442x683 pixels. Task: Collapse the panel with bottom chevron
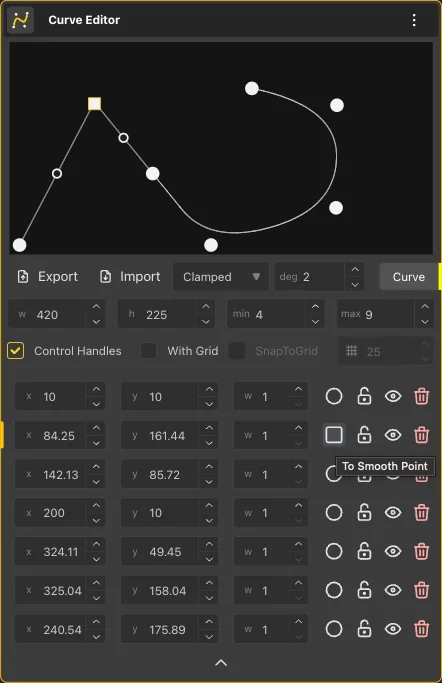click(221, 663)
